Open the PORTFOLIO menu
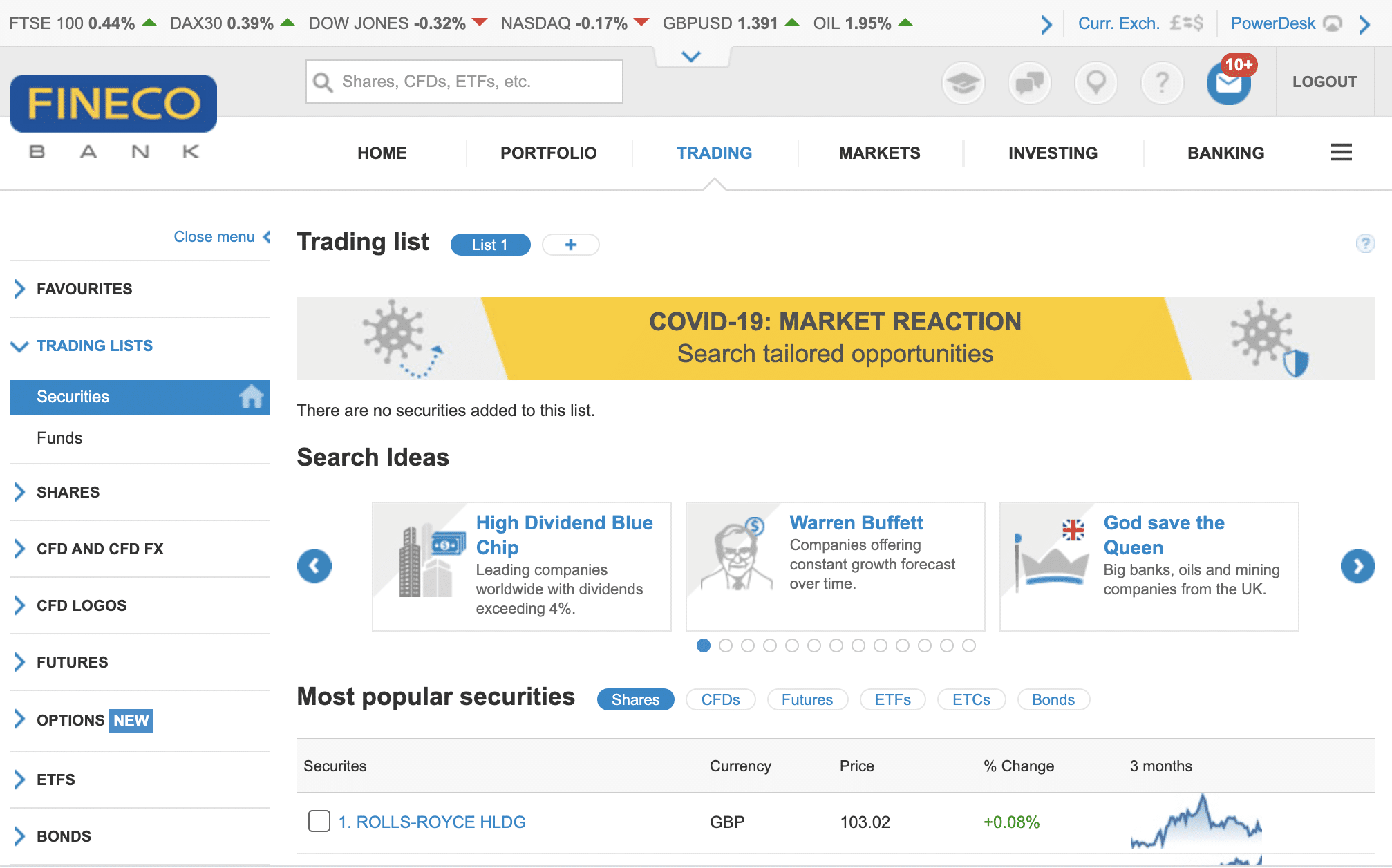 pos(549,153)
